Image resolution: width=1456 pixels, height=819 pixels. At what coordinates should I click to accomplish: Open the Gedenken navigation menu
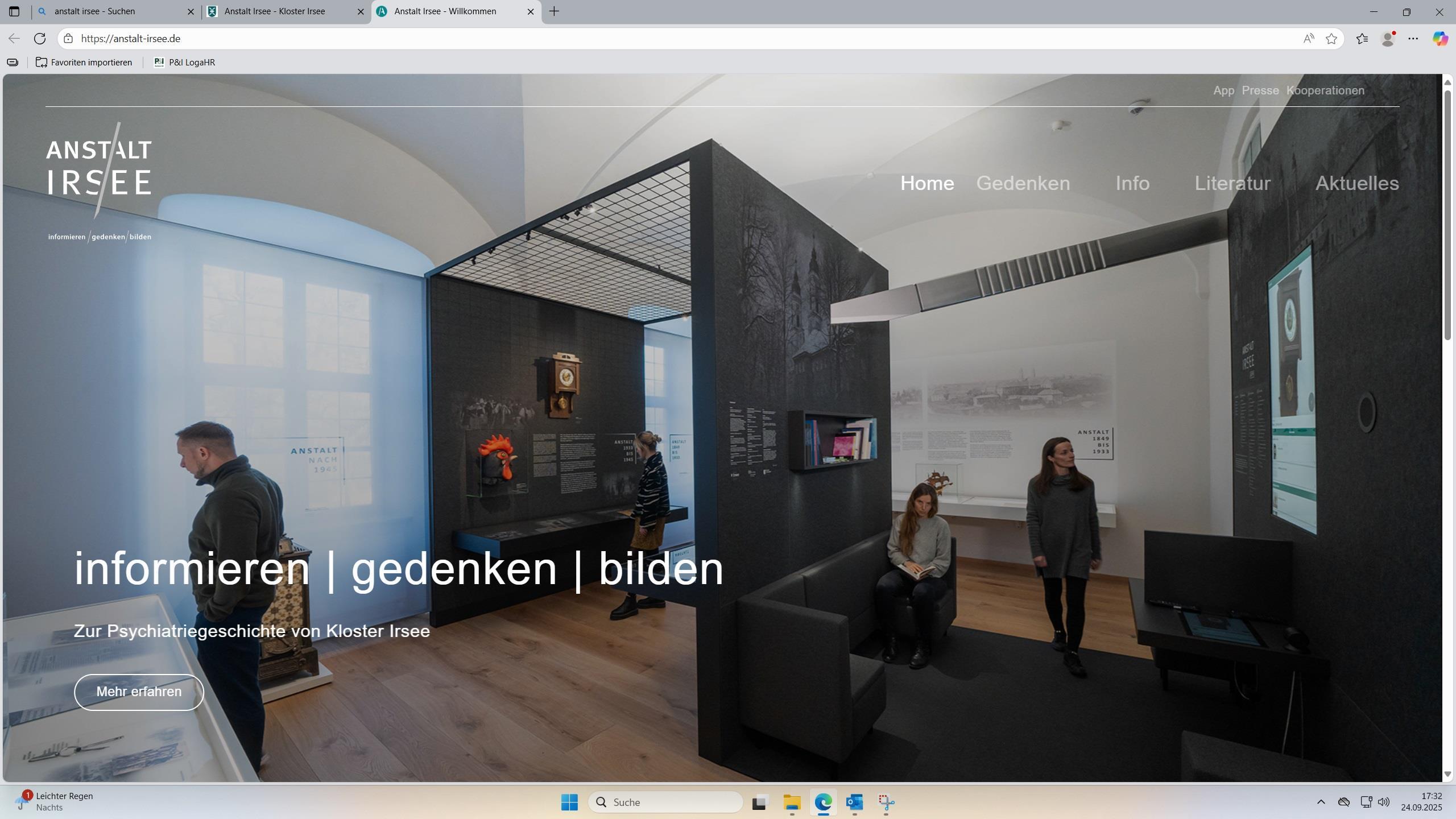coord(1023,183)
